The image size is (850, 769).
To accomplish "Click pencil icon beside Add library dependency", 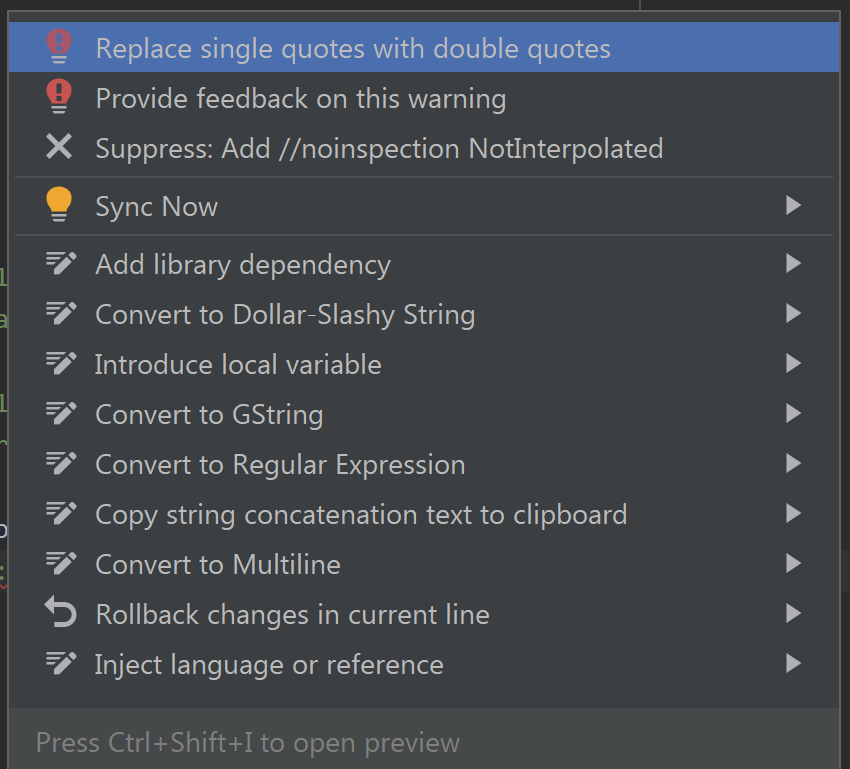I will [x=61, y=263].
